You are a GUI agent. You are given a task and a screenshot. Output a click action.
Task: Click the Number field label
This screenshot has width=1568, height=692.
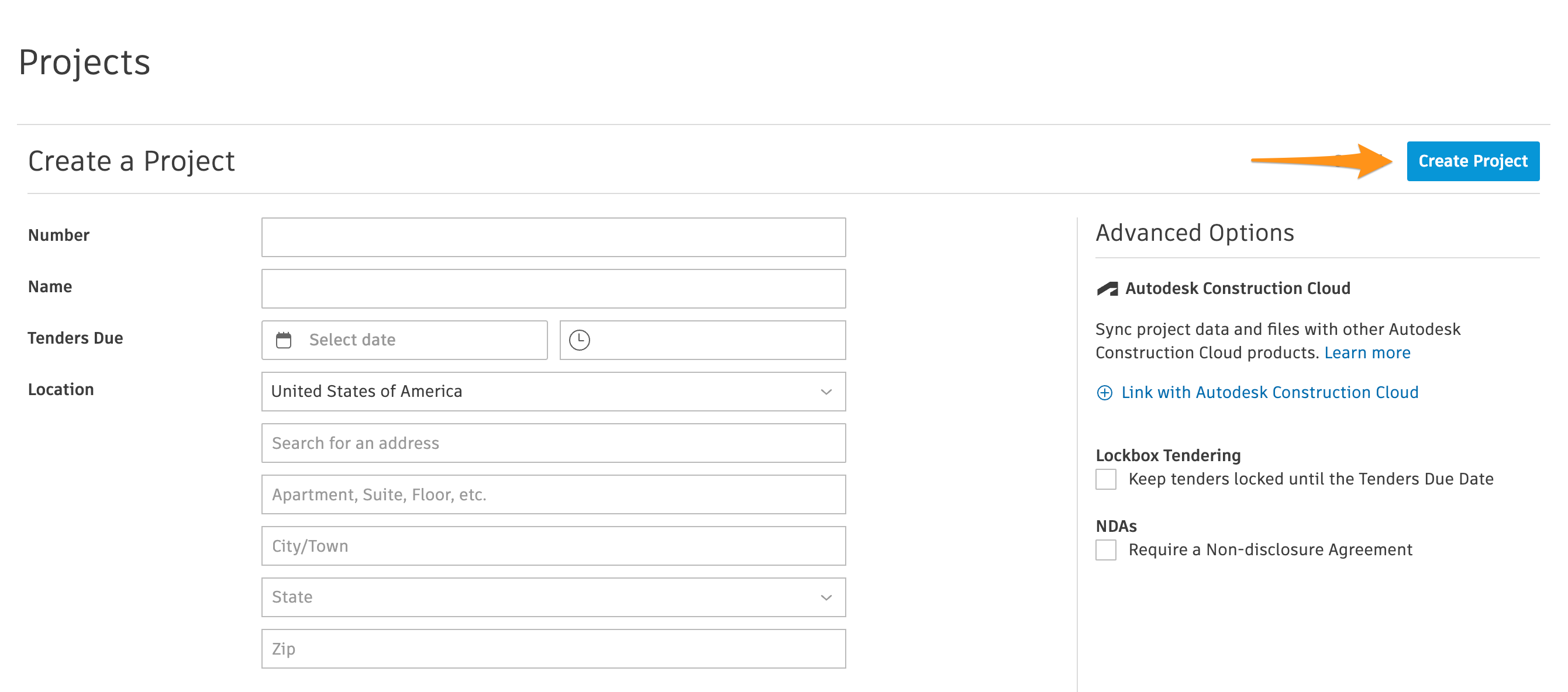coord(58,236)
